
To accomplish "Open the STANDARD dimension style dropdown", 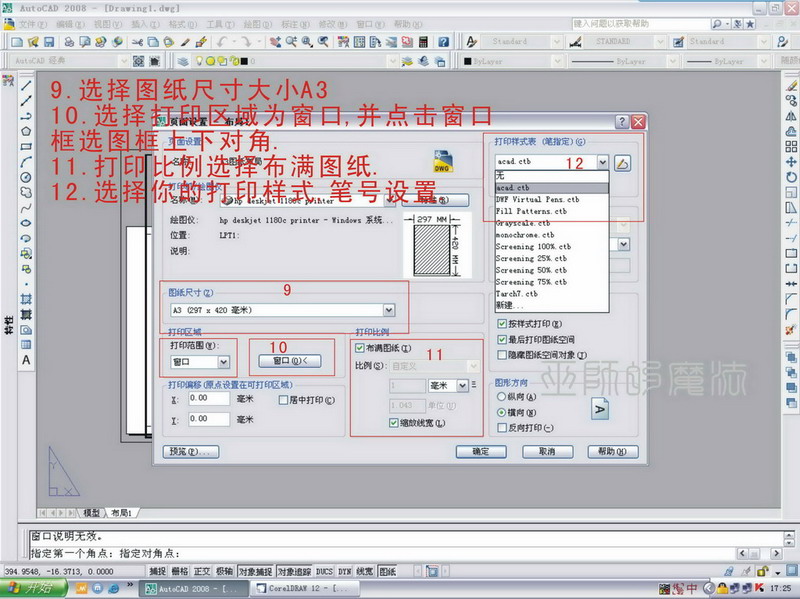I will (660, 42).
